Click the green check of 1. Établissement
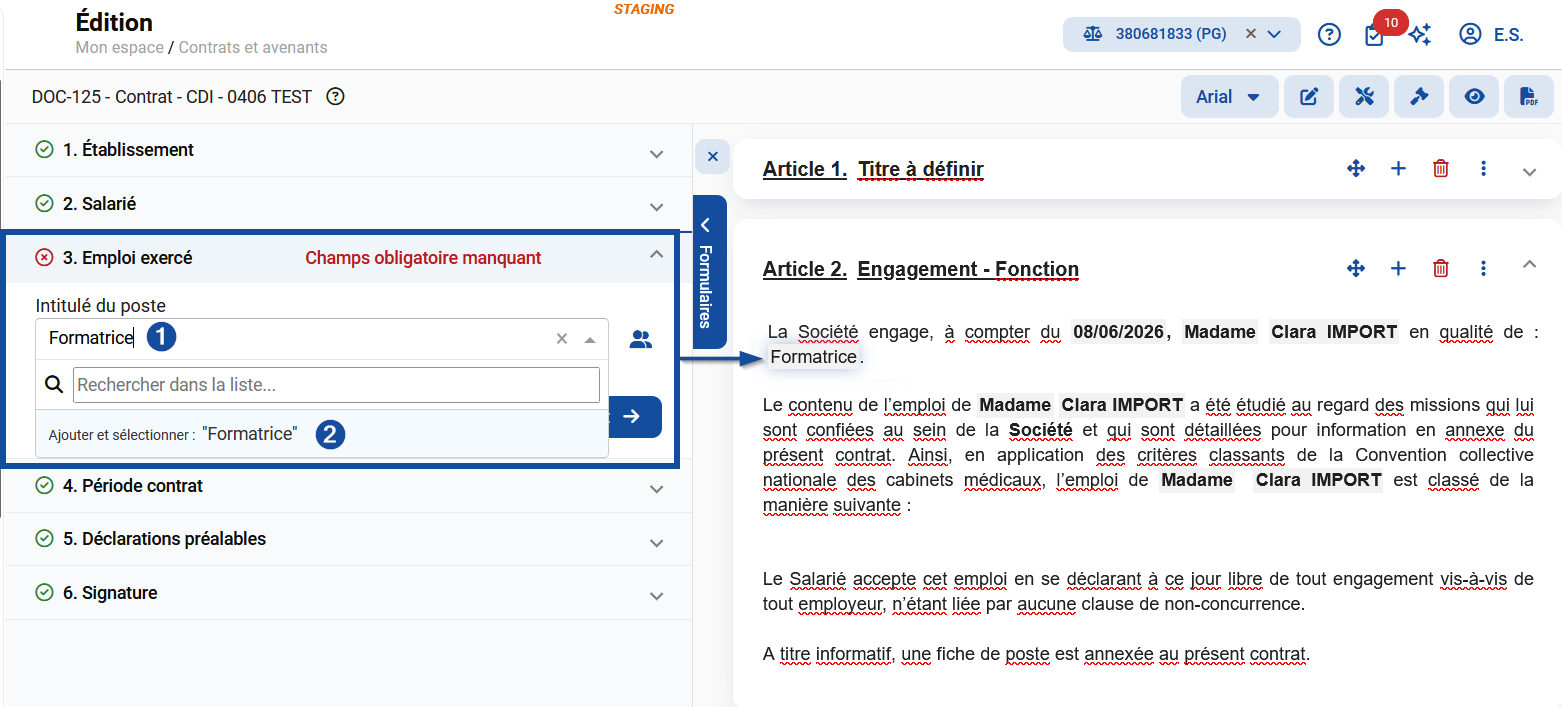The height and width of the screenshot is (707, 1562). tap(44, 150)
